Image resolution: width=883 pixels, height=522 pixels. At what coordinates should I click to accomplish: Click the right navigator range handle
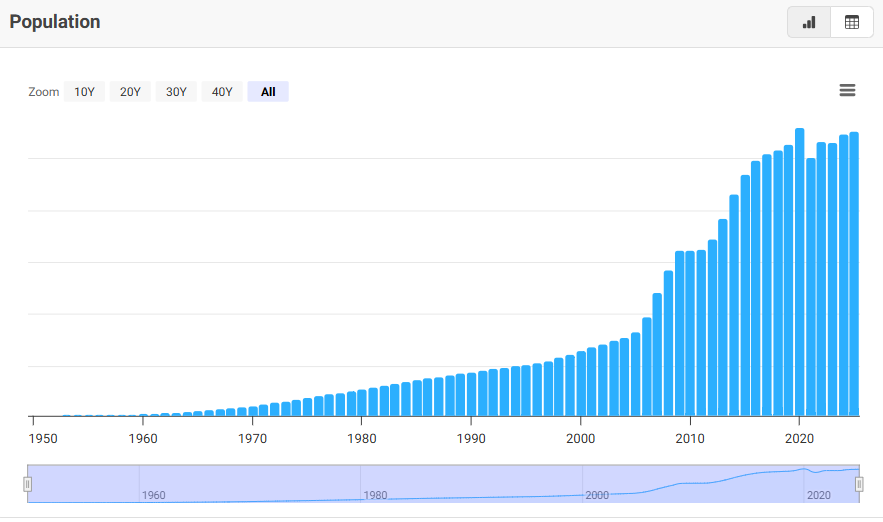pyautogui.click(x=859, y=484)
